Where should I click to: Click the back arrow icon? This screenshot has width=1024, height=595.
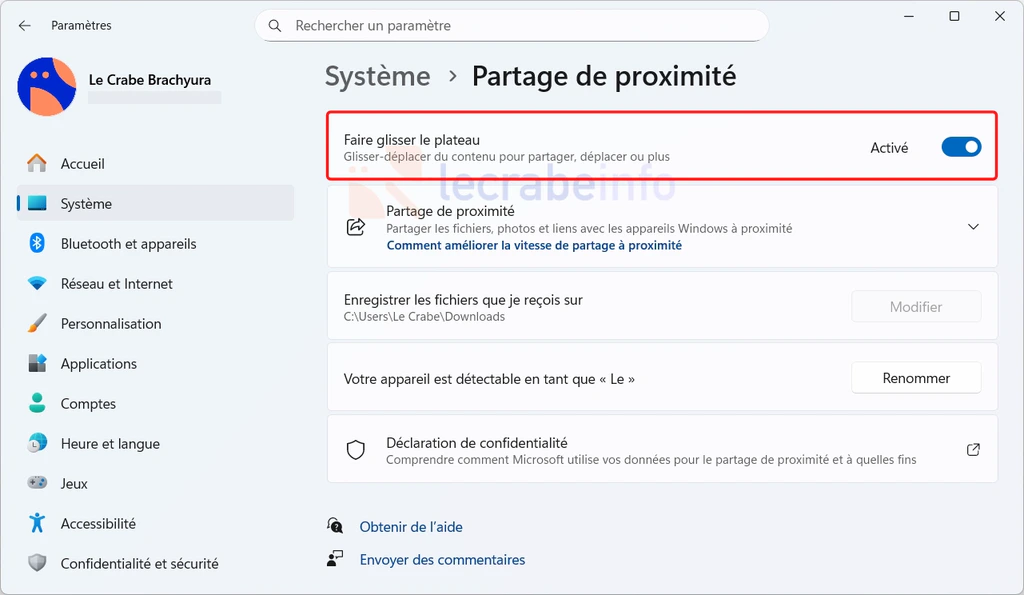pos(25,25)
